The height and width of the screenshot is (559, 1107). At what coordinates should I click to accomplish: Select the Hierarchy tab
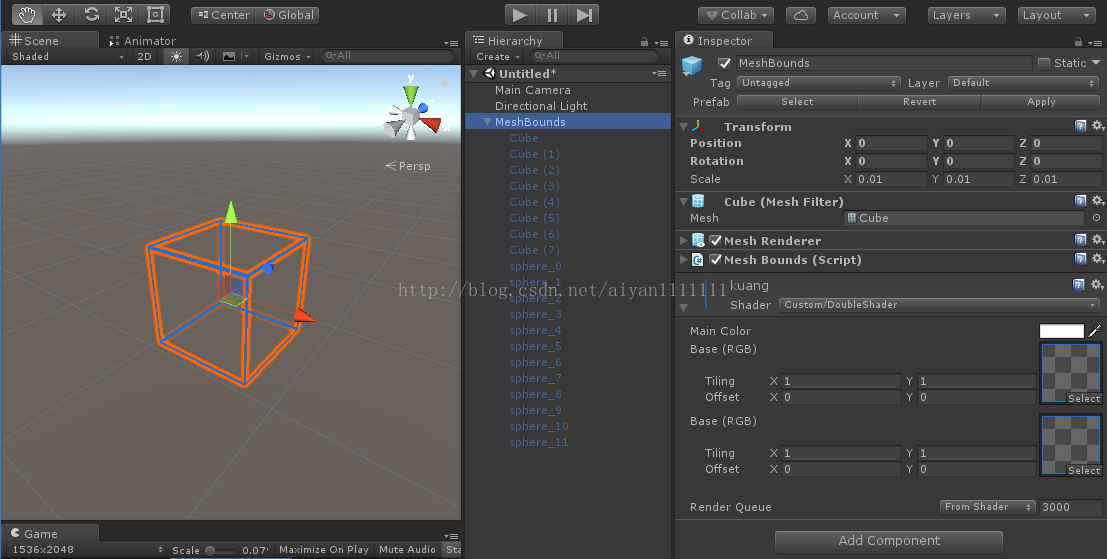click(x=514, y=40)
